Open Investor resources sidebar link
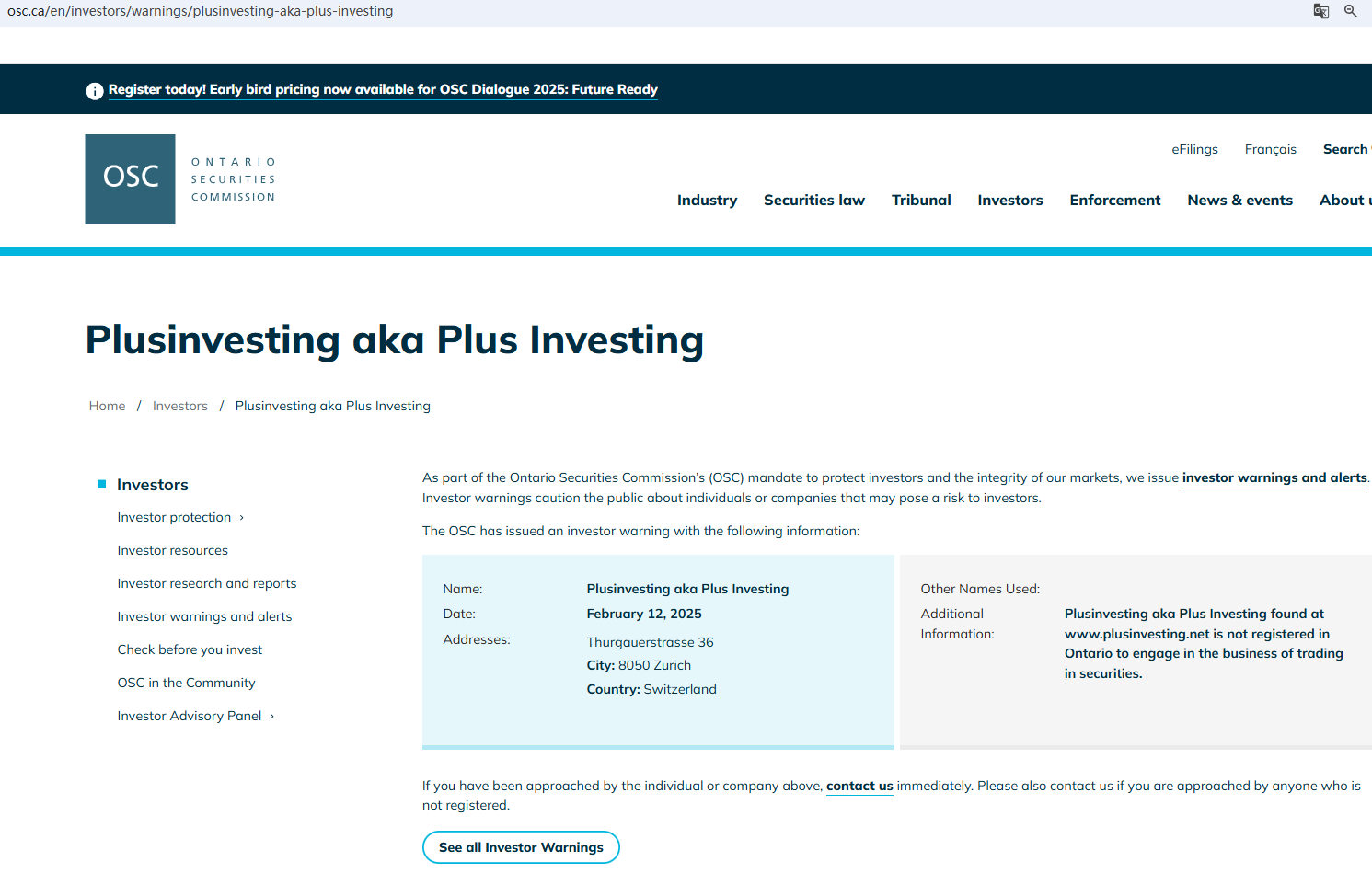 click(173, 551)
